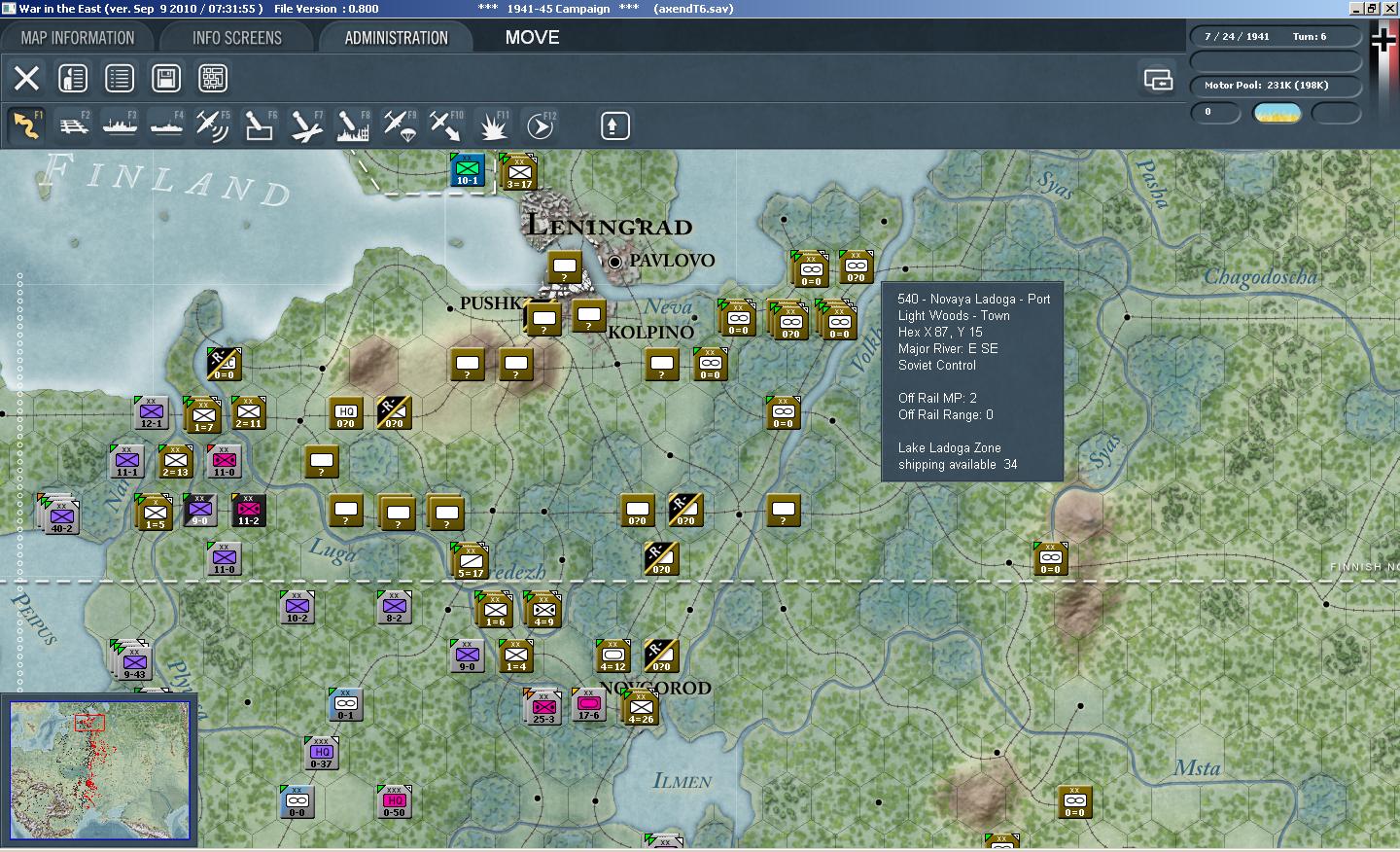
Task: Click the German cross flag icon
Action: tap(1383, 39)
